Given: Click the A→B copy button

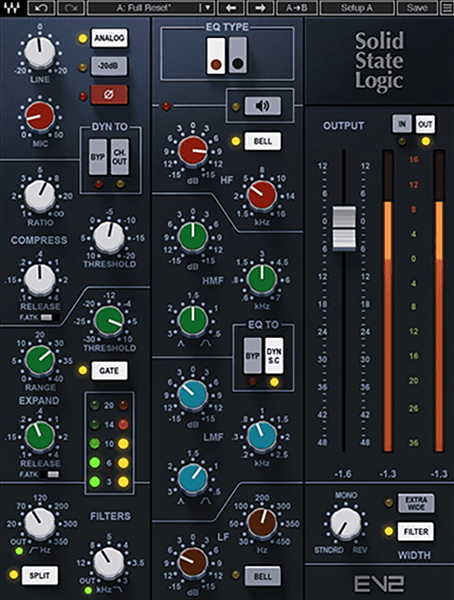Looking at the screenshot, I should [297, 8].
